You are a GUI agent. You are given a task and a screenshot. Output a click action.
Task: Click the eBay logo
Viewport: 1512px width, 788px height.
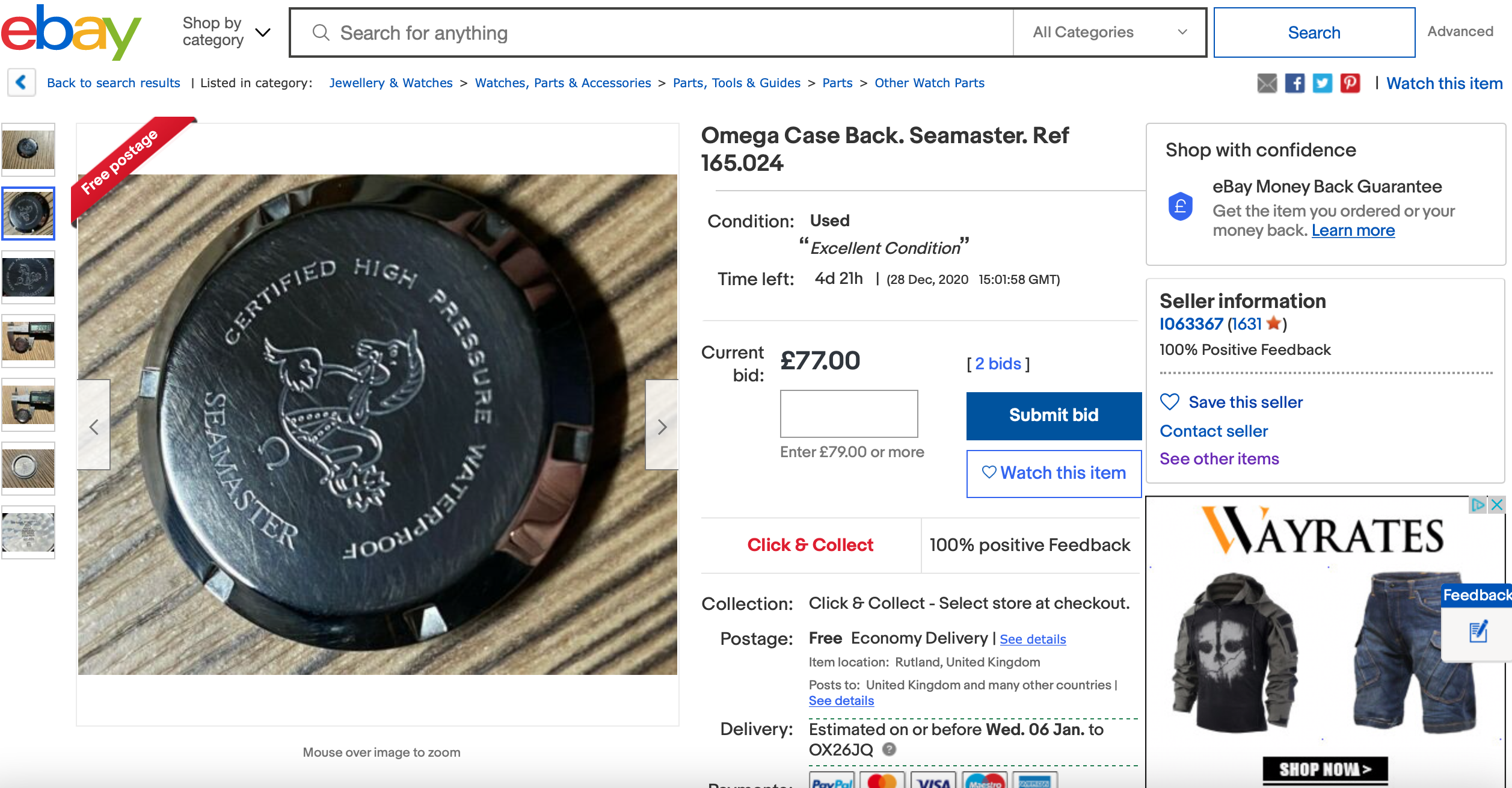pos(71,32)
